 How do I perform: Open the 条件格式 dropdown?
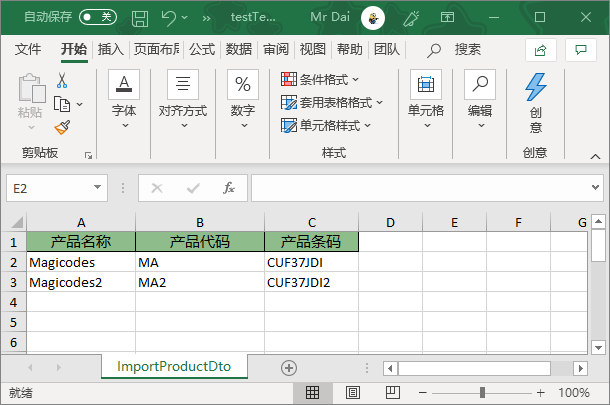(320, 79)
